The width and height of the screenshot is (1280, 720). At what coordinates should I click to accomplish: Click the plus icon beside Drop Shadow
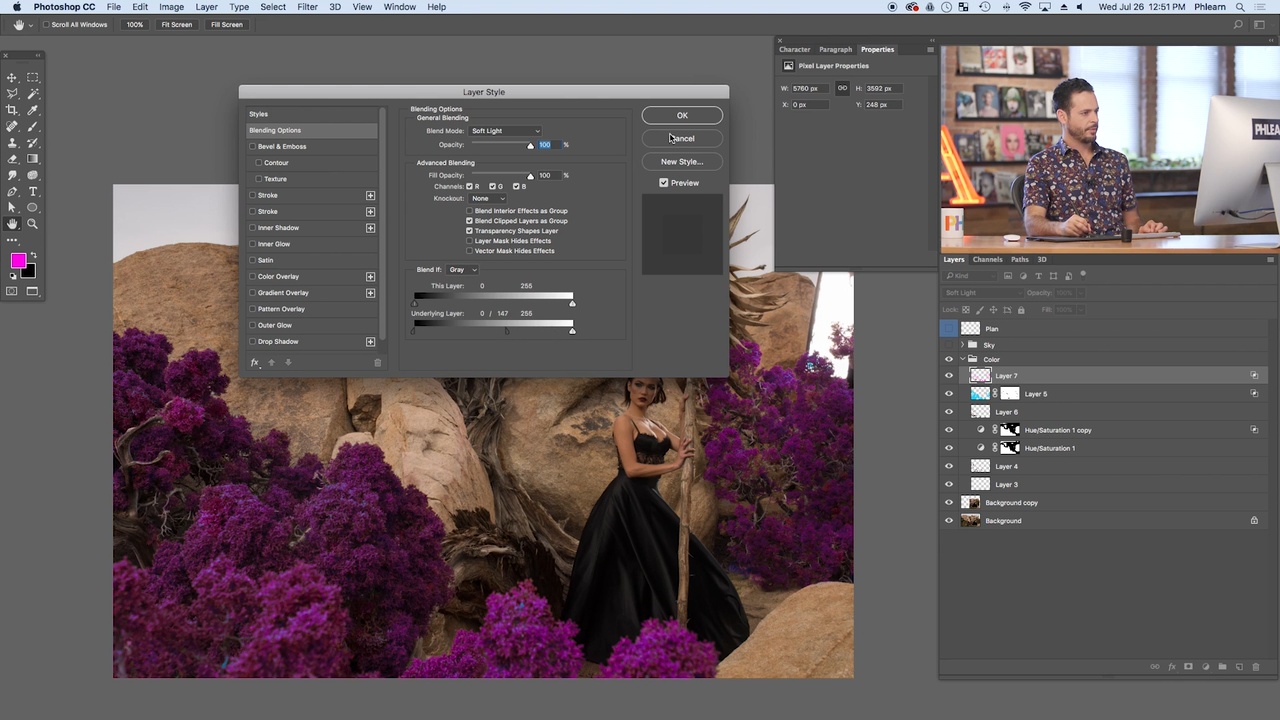370,341
